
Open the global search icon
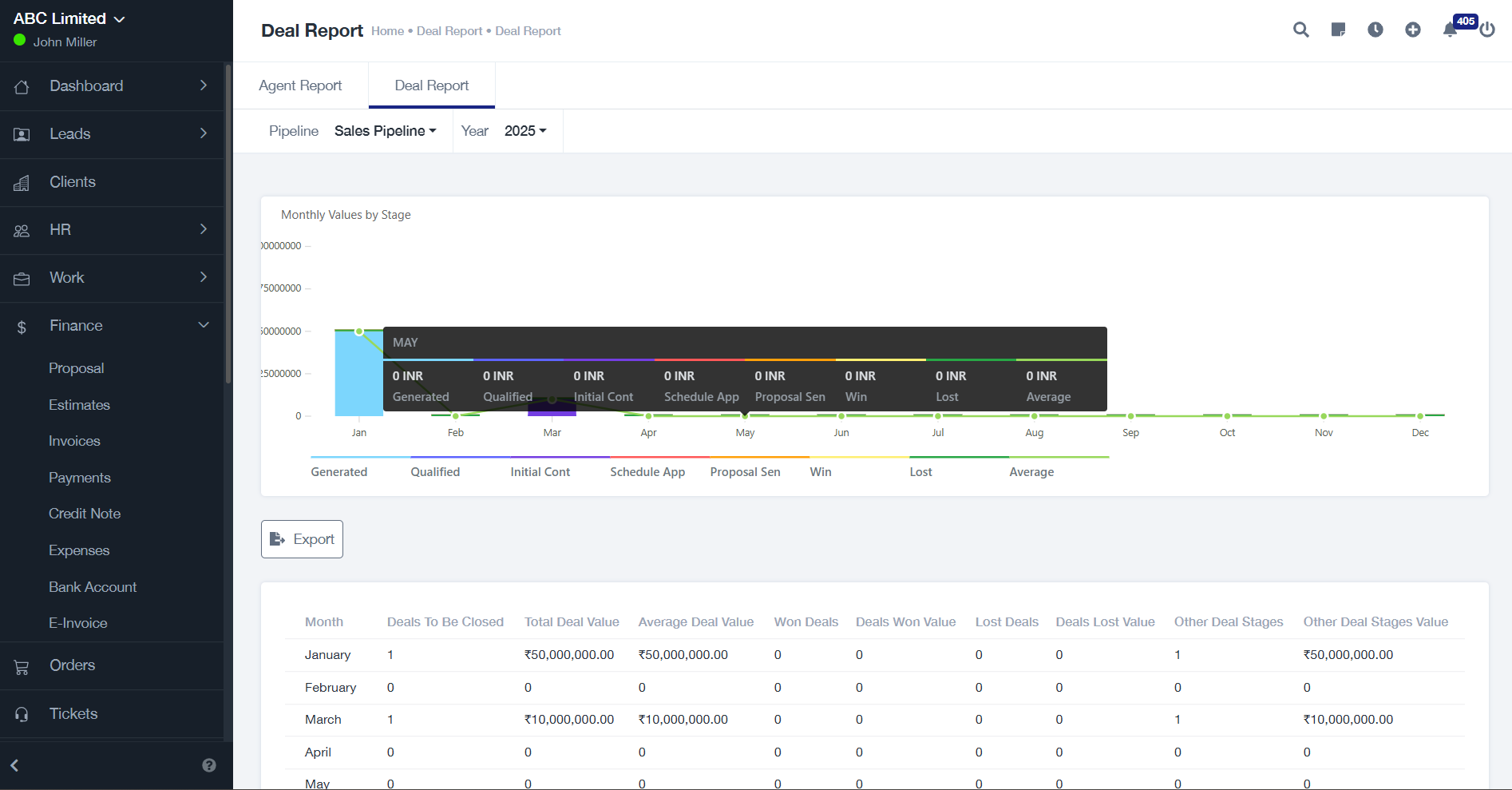point(1300,30)
